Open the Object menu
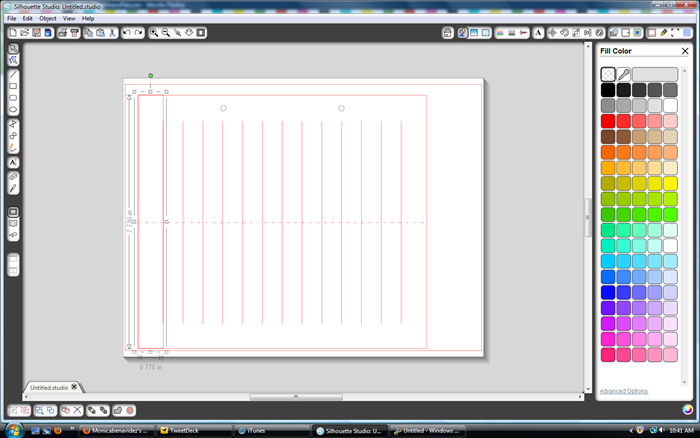The height and width of the screenshot is (438, 700). 47,18
